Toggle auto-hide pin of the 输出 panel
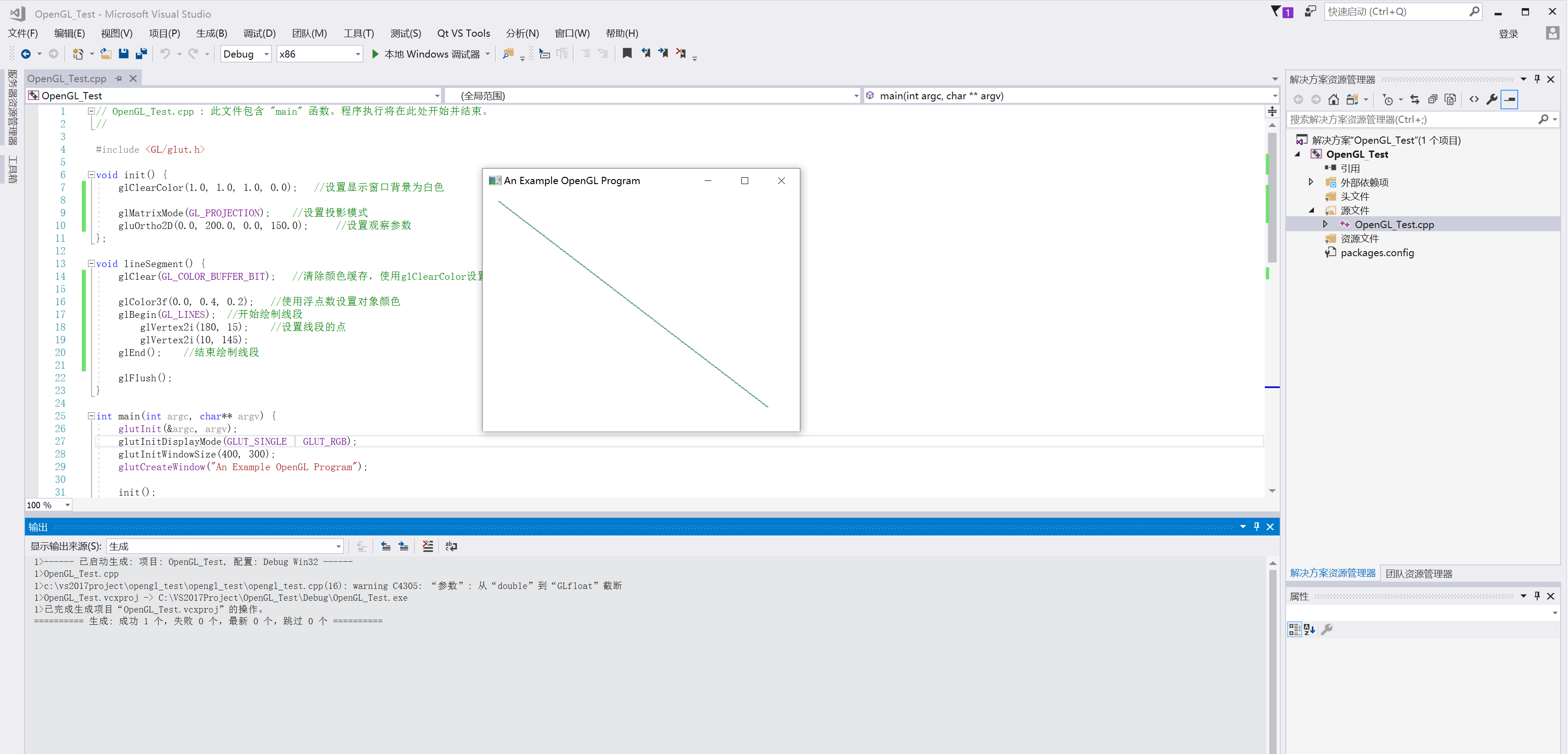1568x754 pixels. coord(1256,526)
